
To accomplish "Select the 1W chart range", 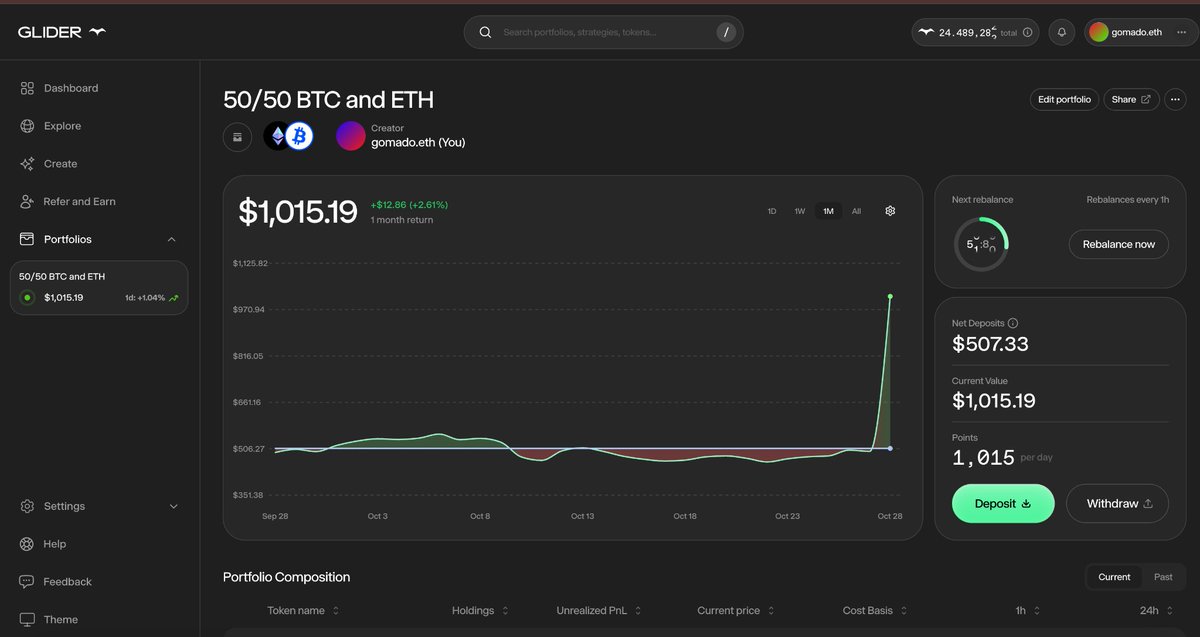I will click(x=800, y=211).
